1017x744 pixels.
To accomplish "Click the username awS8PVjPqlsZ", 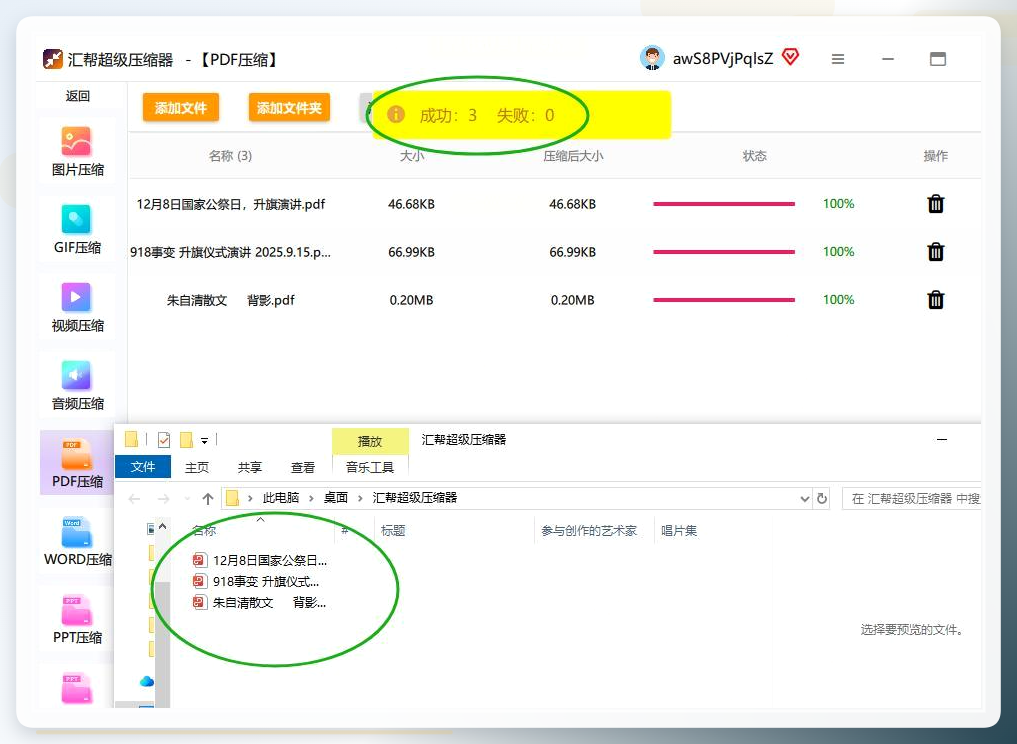I will (723, 59).
